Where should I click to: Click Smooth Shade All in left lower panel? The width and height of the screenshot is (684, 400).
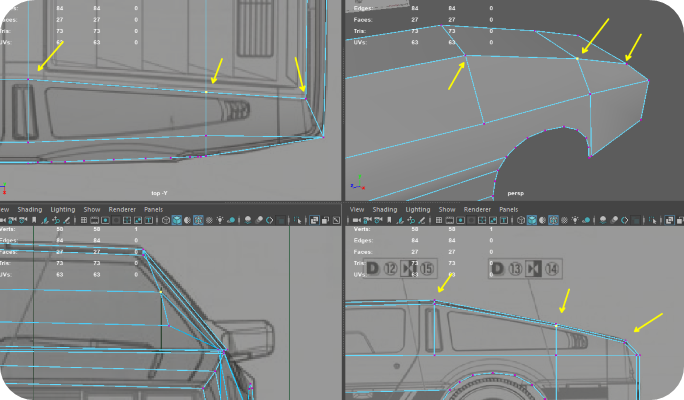[177, 220]
